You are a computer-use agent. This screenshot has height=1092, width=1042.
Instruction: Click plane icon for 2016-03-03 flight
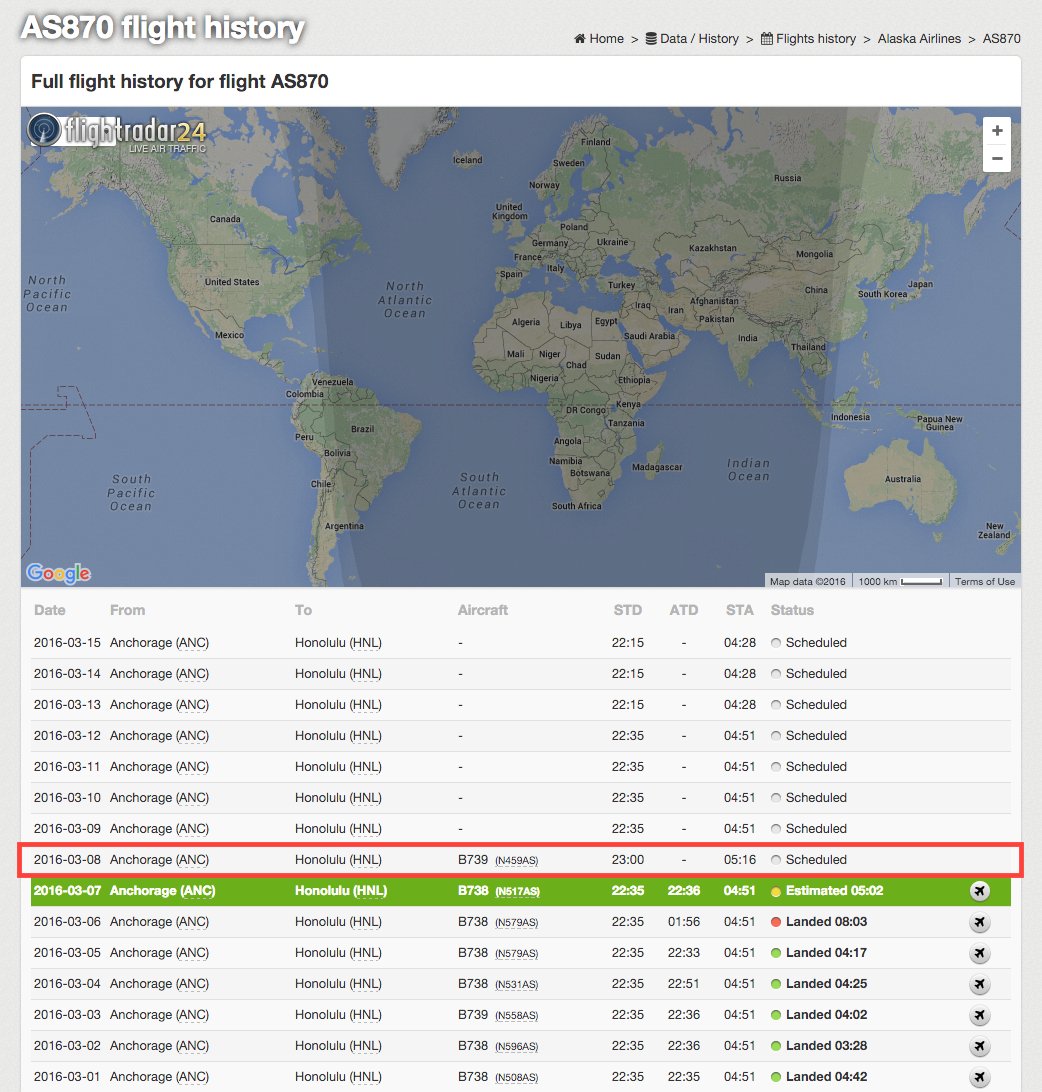coord(979,1015)
